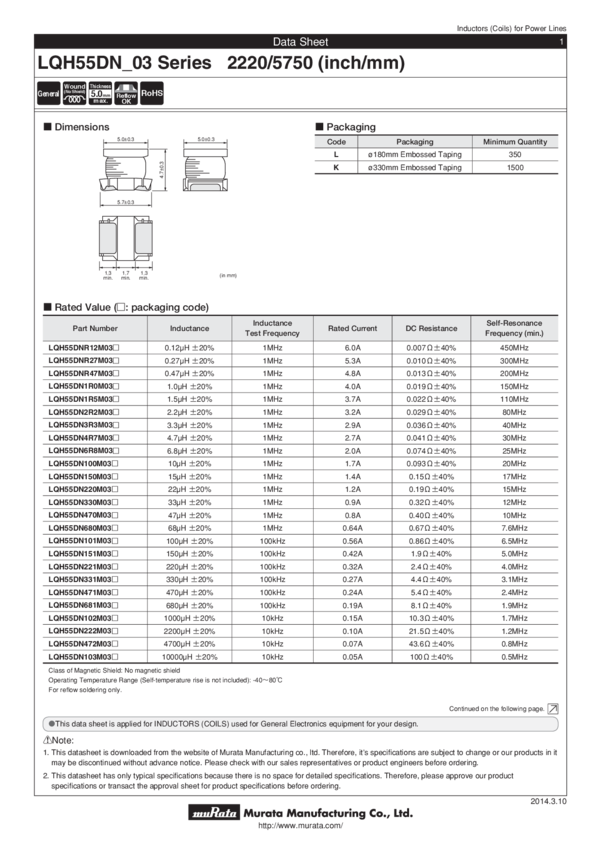Select DC resistance 21.5Ω ±40%
Viewport: 601px width, 850px height.
pos(431,631)
